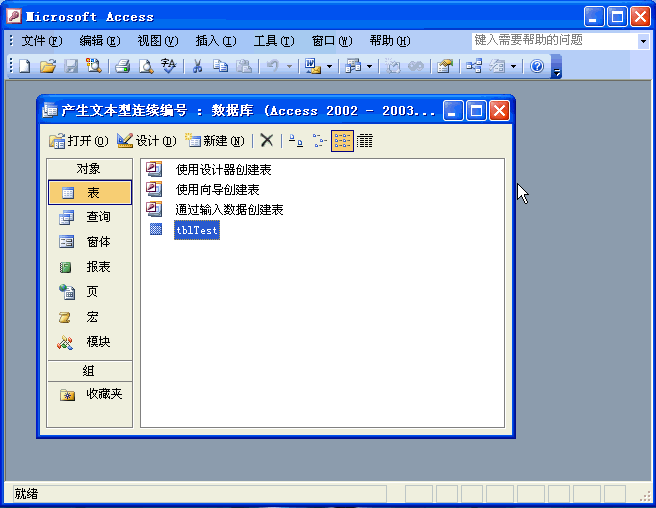Click the Microsoft Script Editor icon

click(416, 66)
